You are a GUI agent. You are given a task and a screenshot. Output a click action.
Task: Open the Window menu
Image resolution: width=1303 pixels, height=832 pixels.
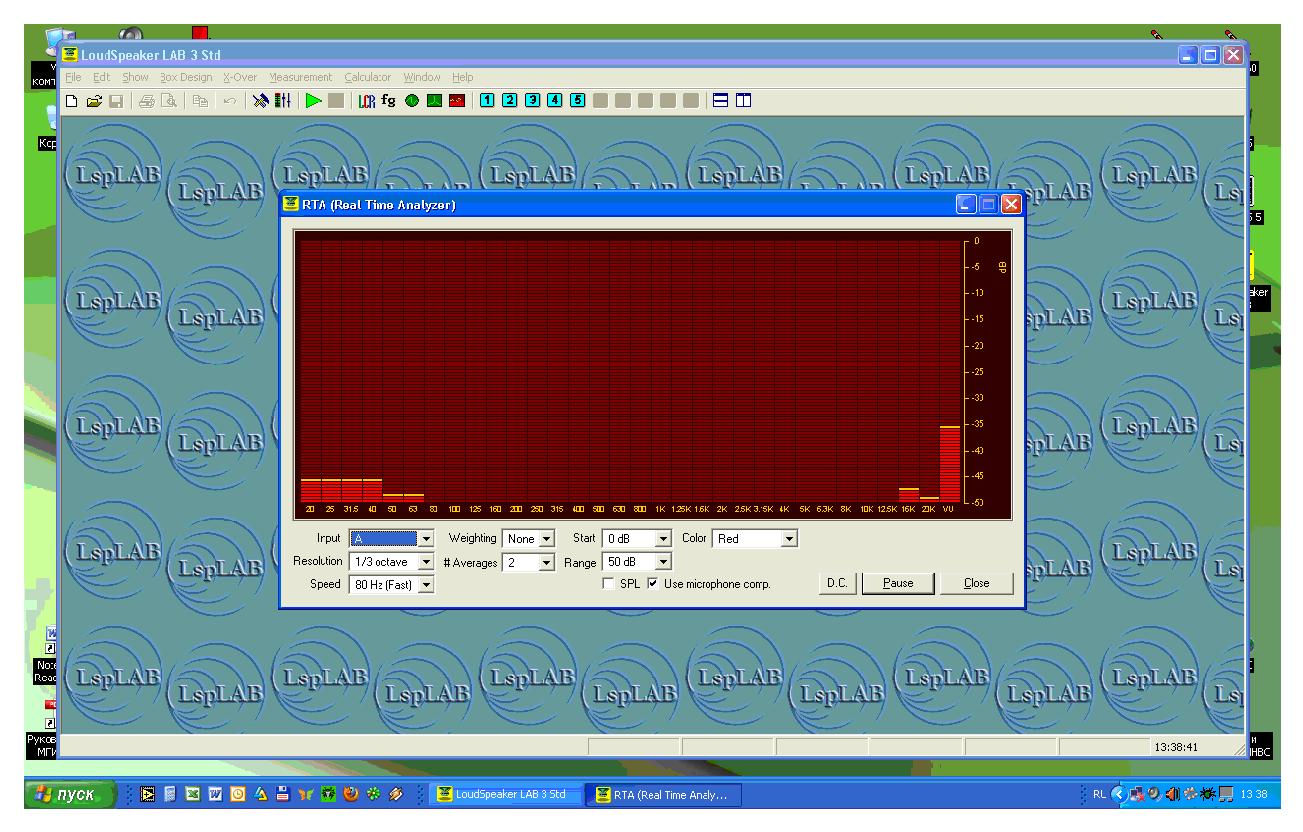click(x=422, y=77)
